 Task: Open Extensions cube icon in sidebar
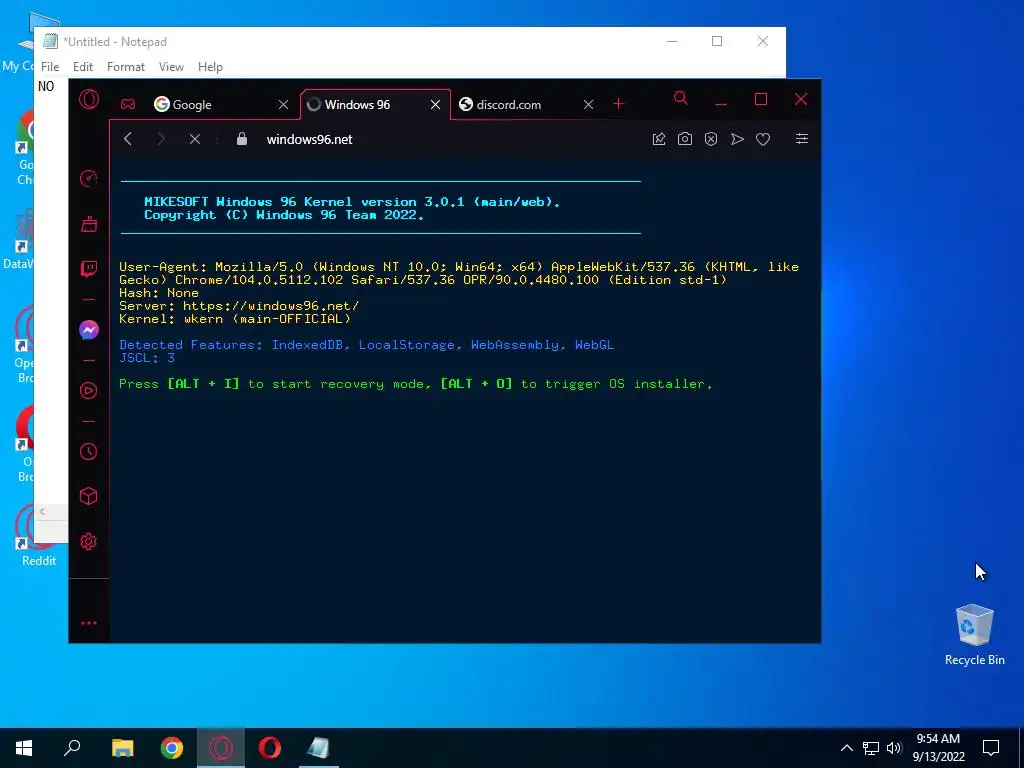click(89, 496)
